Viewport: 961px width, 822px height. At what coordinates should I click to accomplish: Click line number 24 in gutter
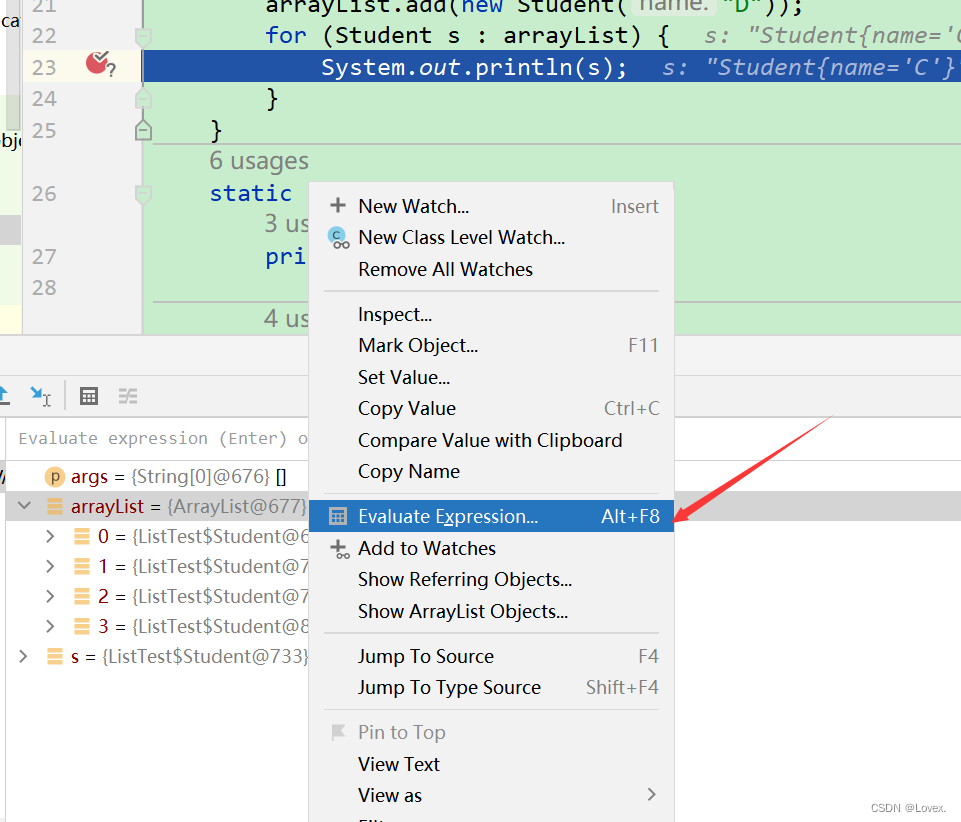(x=44, y=98)
